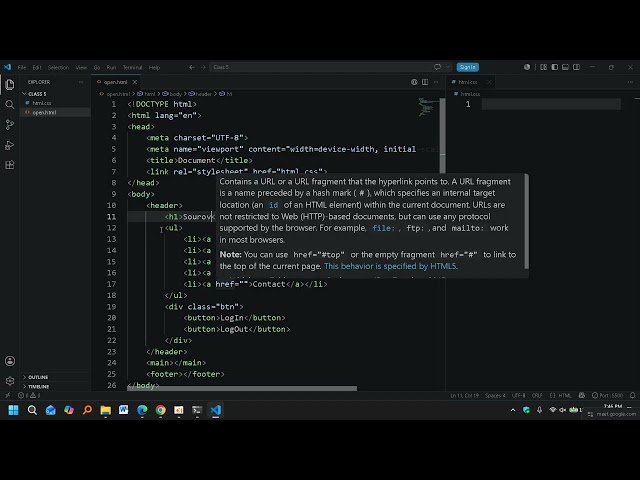The image size is (640, 480).
Task: Toggle the panel layout icon
Action: tap(565, 67)
